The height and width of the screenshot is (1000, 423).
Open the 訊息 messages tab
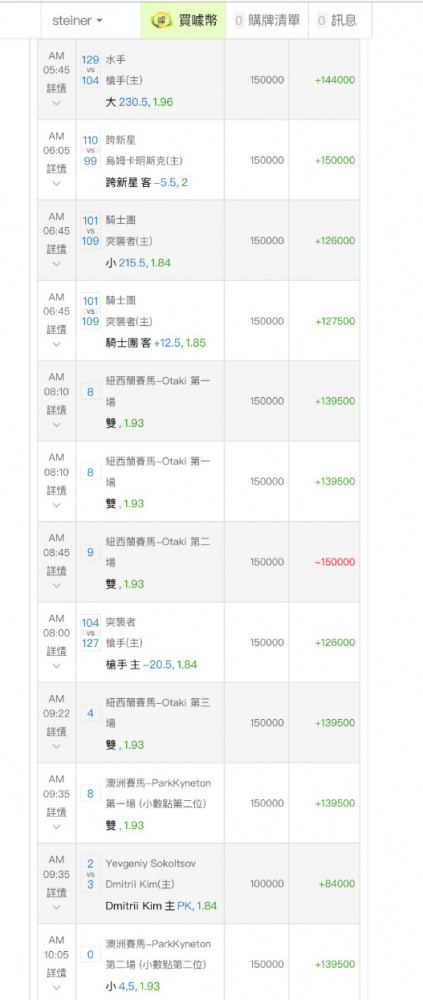[x=339, y=20]
